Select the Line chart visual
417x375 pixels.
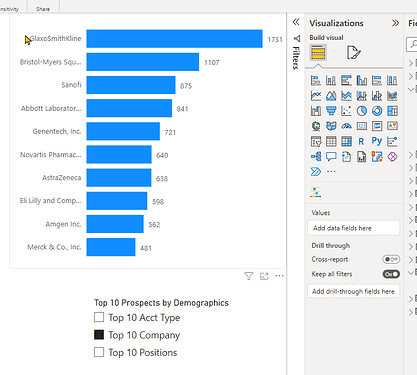(316, 96)
